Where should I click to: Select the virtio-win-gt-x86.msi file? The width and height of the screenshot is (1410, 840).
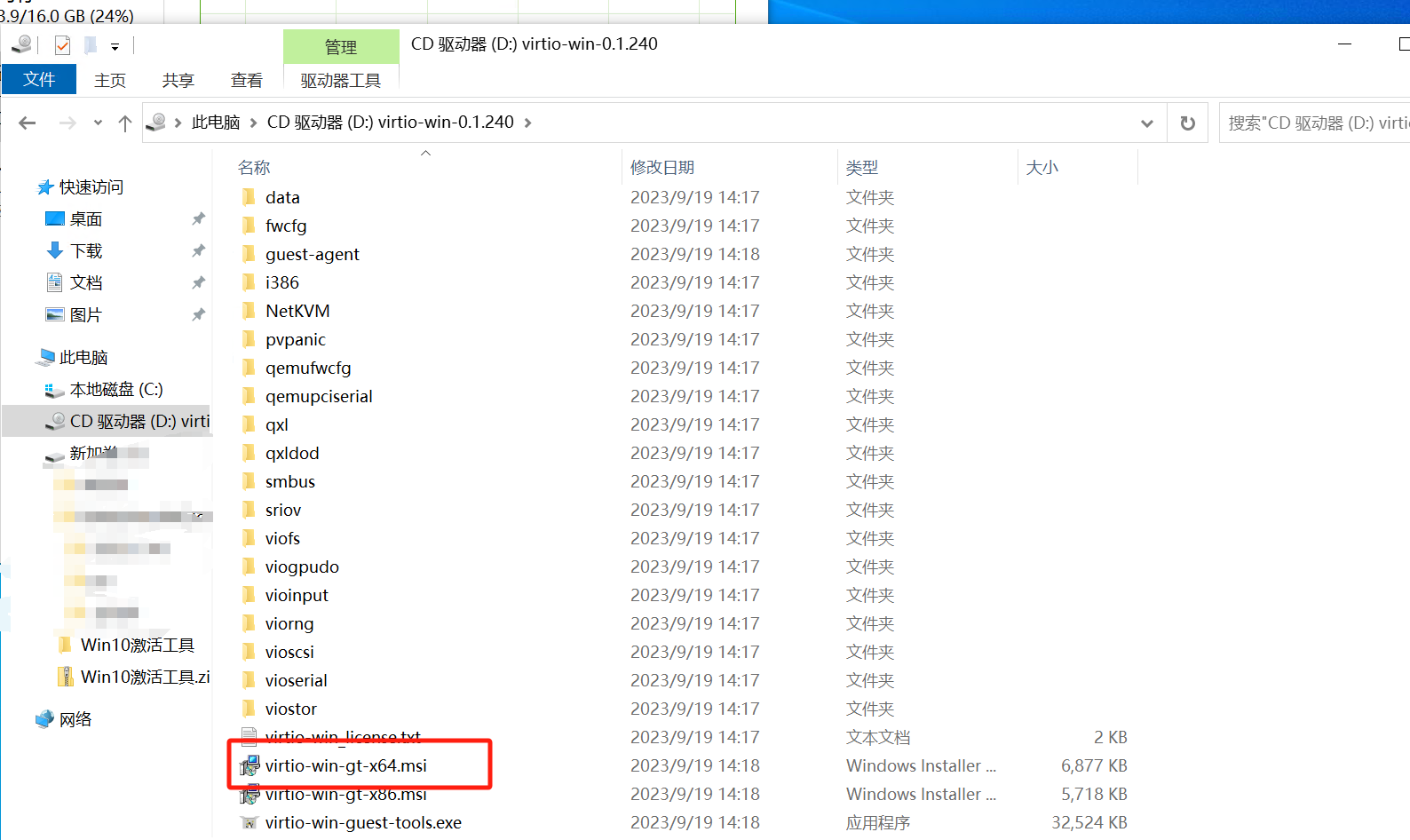(346, 795)
